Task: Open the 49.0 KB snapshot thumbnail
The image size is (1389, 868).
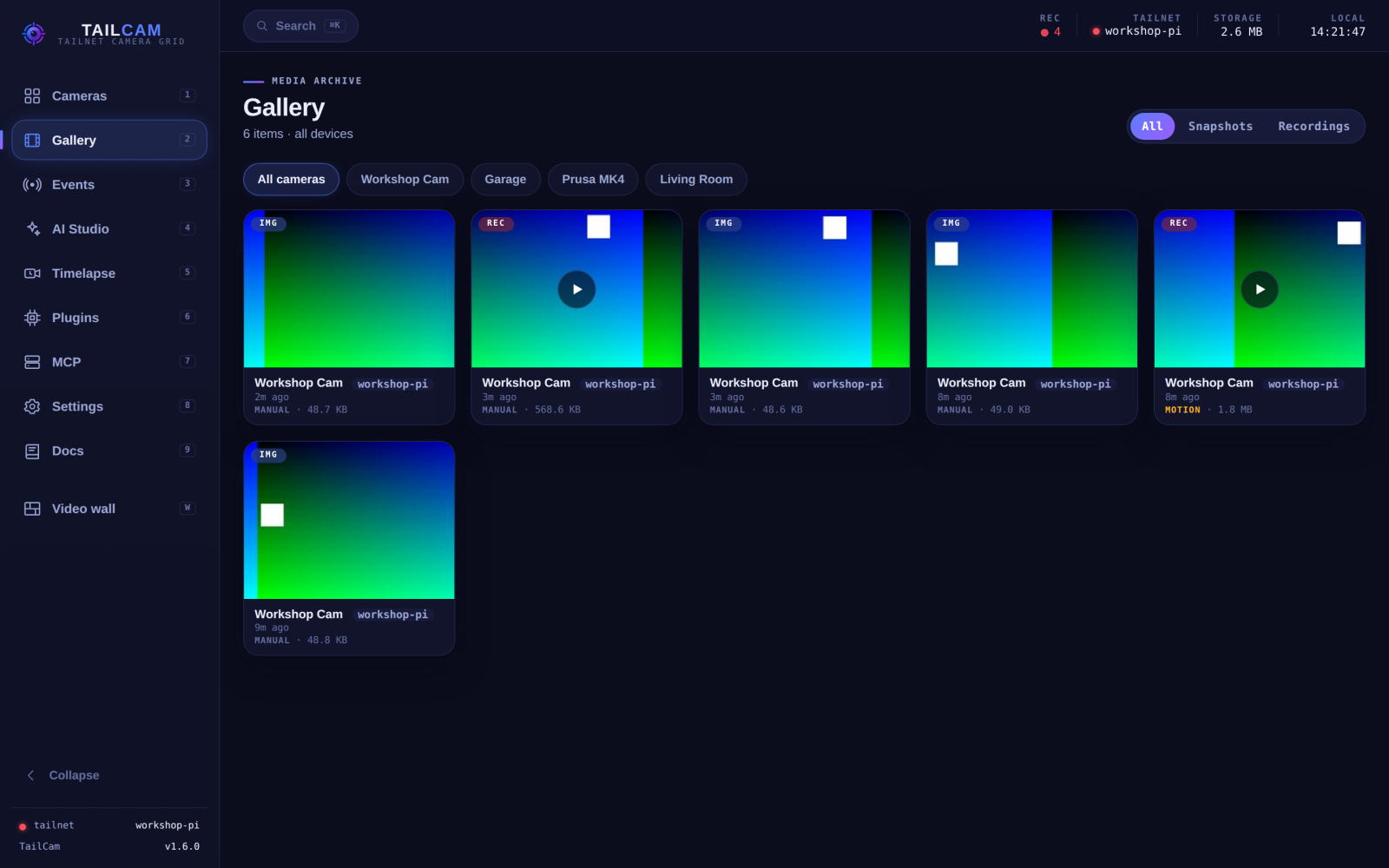Action: (1031, 288)
